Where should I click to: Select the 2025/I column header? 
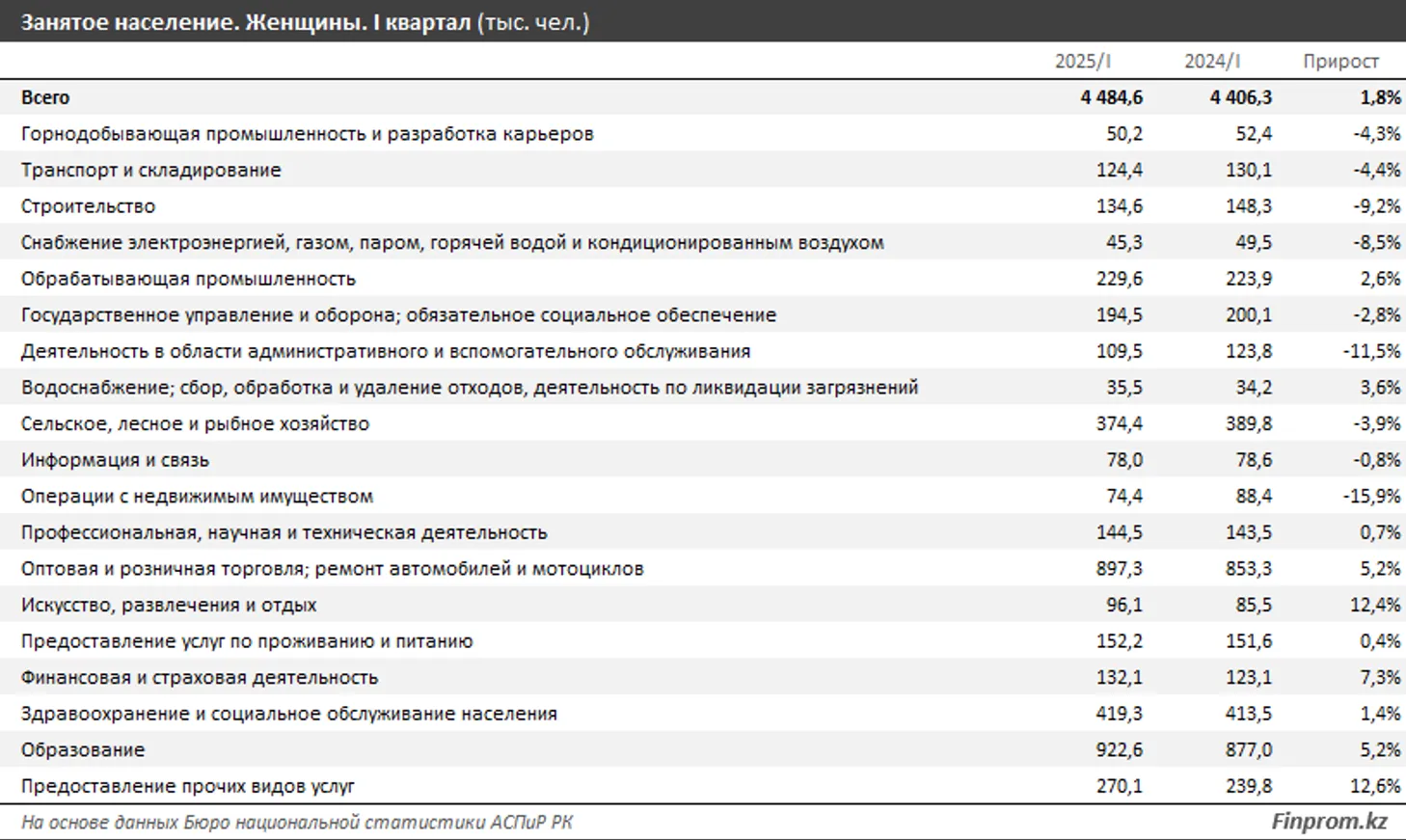pyautogui.click(x=1082, y=61)
